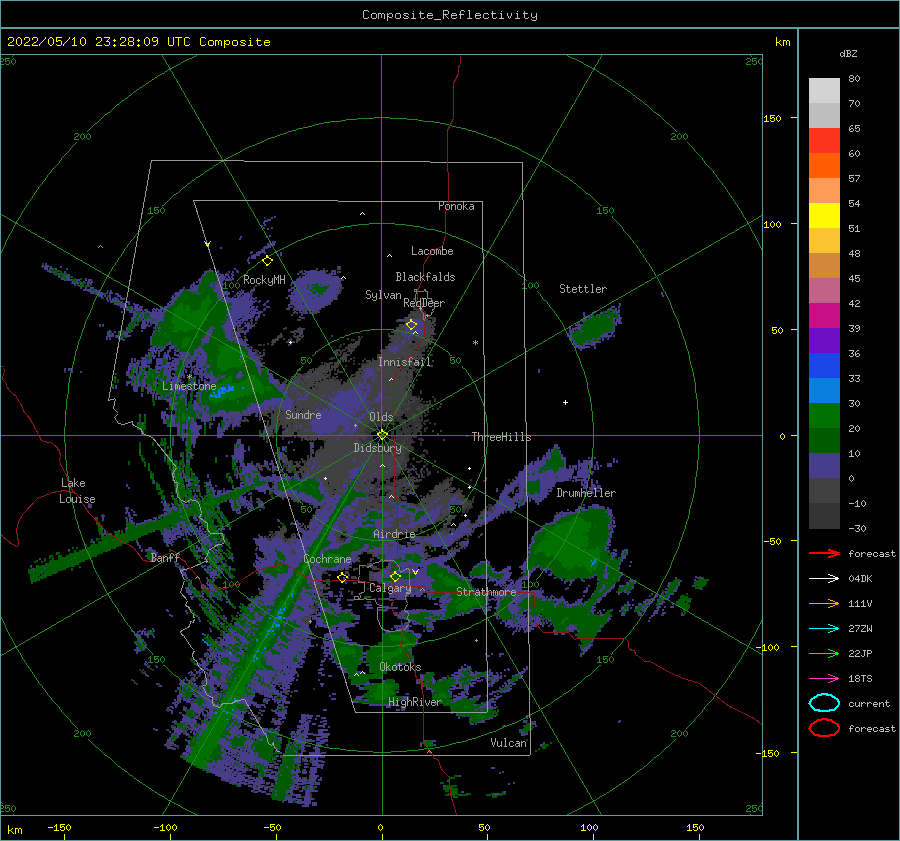Click the Ponoka city label
This screenshot has height=841, width=900.
pos(456,206)
